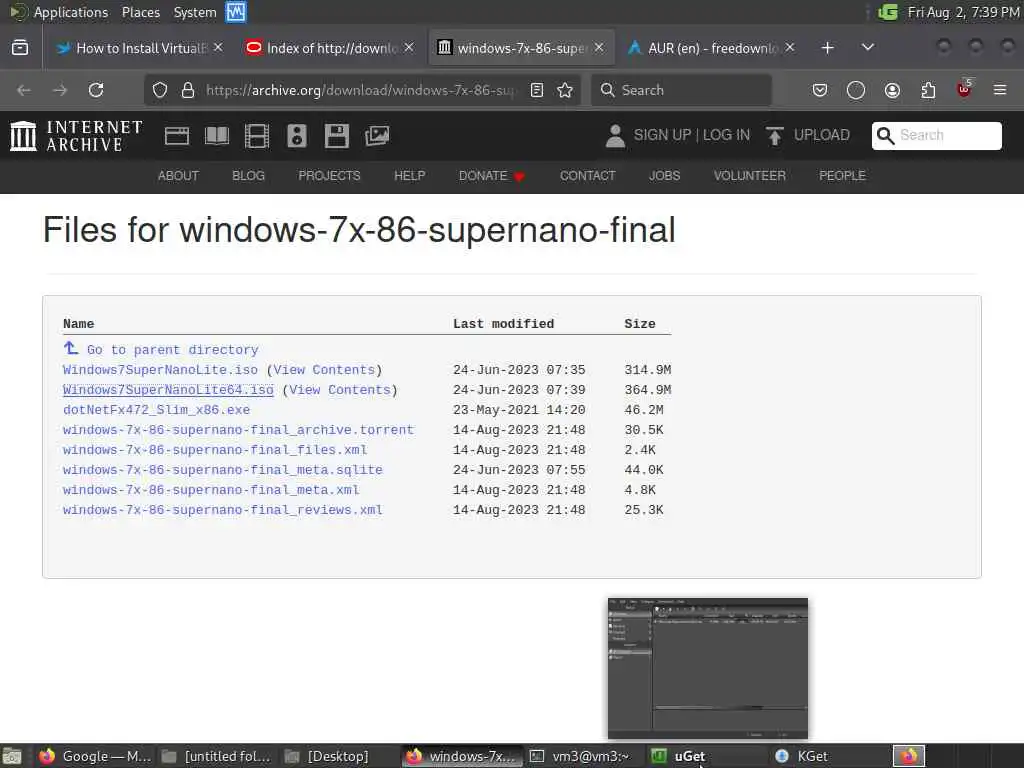Screen dimensions: 1024x768
Task: Open the Internet Archive web icon
Action: coord(176,136)
